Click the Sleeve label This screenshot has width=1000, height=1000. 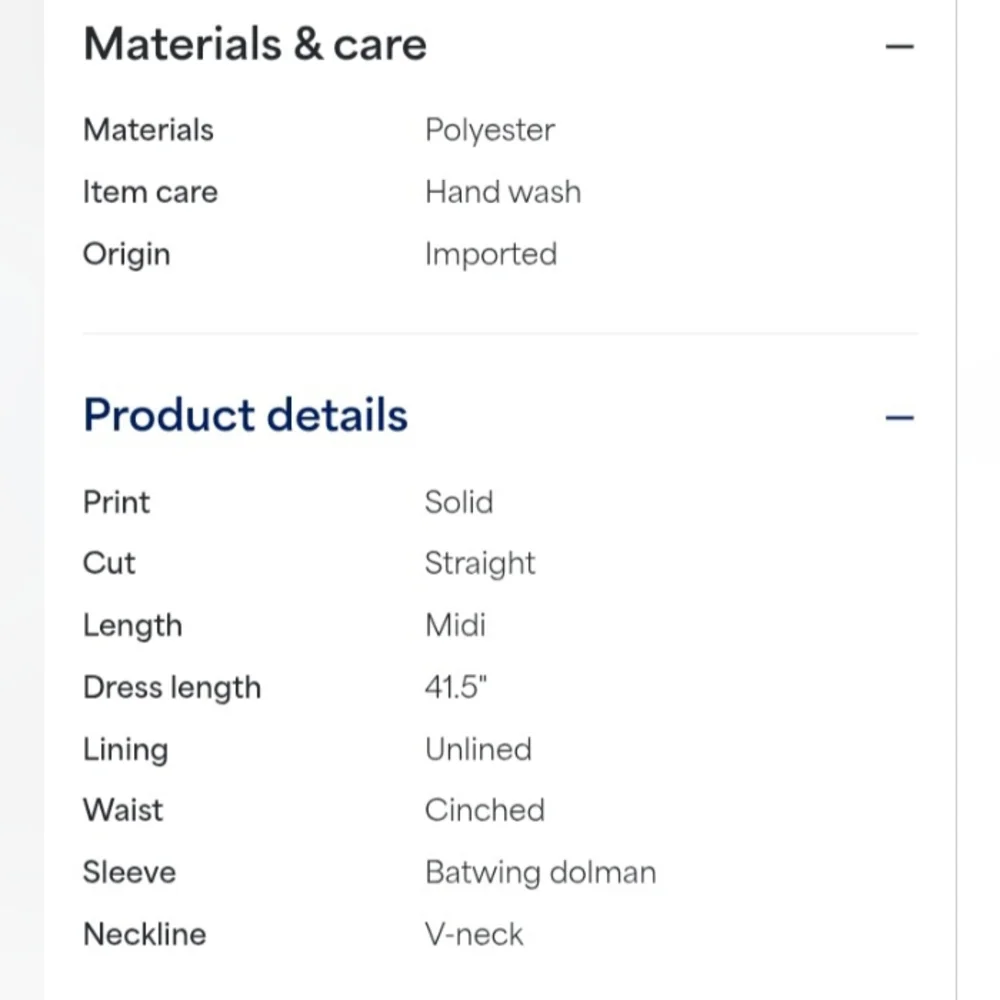pos(129,872)
